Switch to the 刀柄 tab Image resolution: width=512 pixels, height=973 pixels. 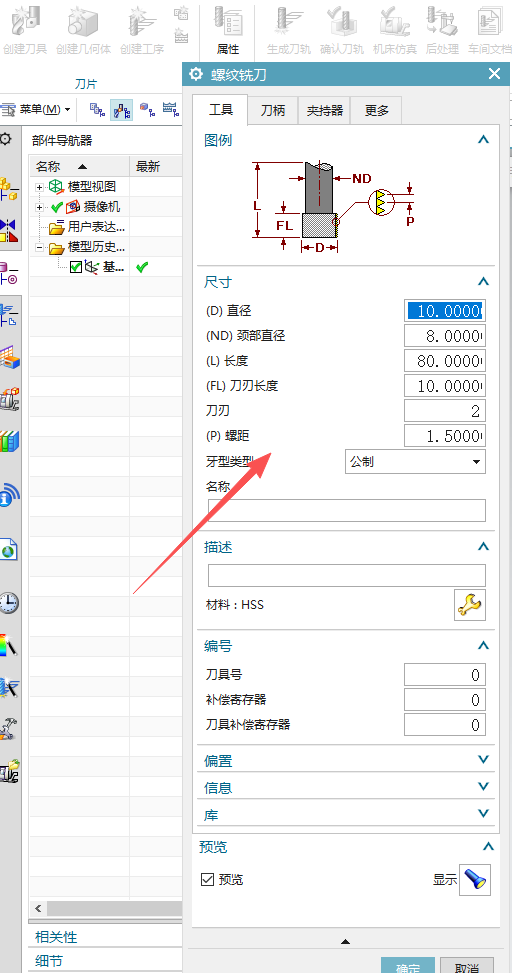[x=272, y=110]
